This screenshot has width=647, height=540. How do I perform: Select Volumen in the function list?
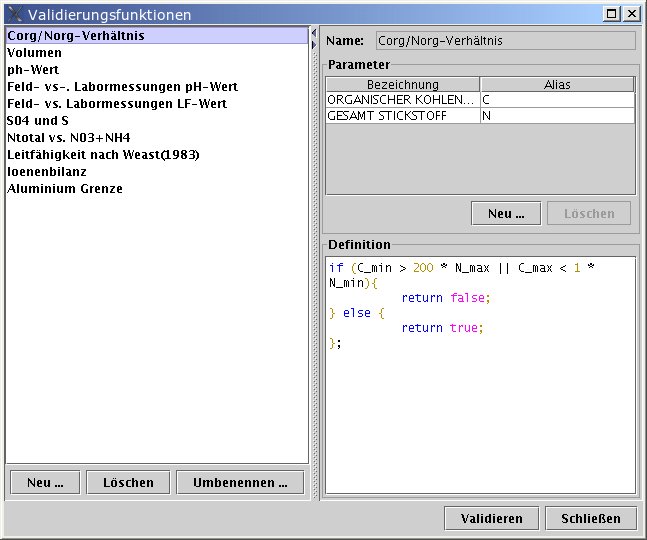[x=157, y=53]
